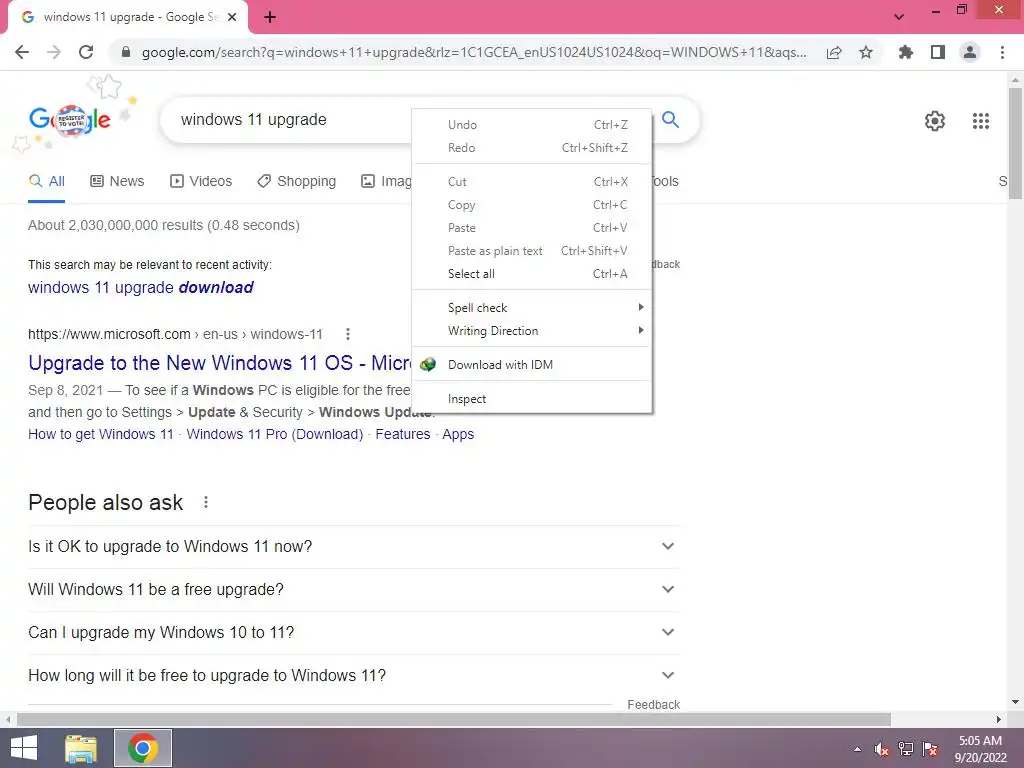Click the horizontal scrollbar right arrow
This screenshot has height=768, width=1024.
pyautogui.click(x=999, y=719)
